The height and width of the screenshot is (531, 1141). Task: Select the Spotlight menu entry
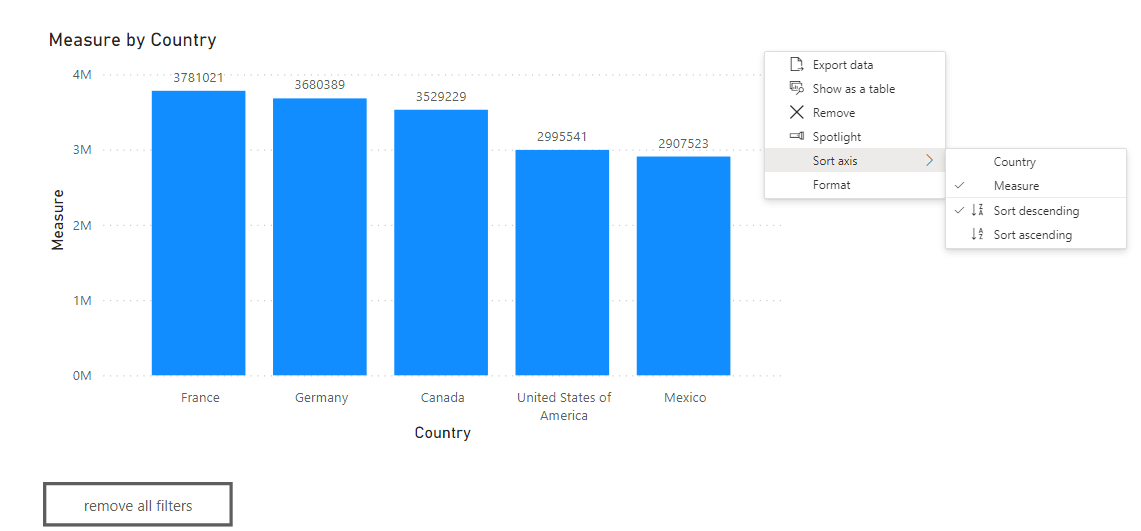854,137
